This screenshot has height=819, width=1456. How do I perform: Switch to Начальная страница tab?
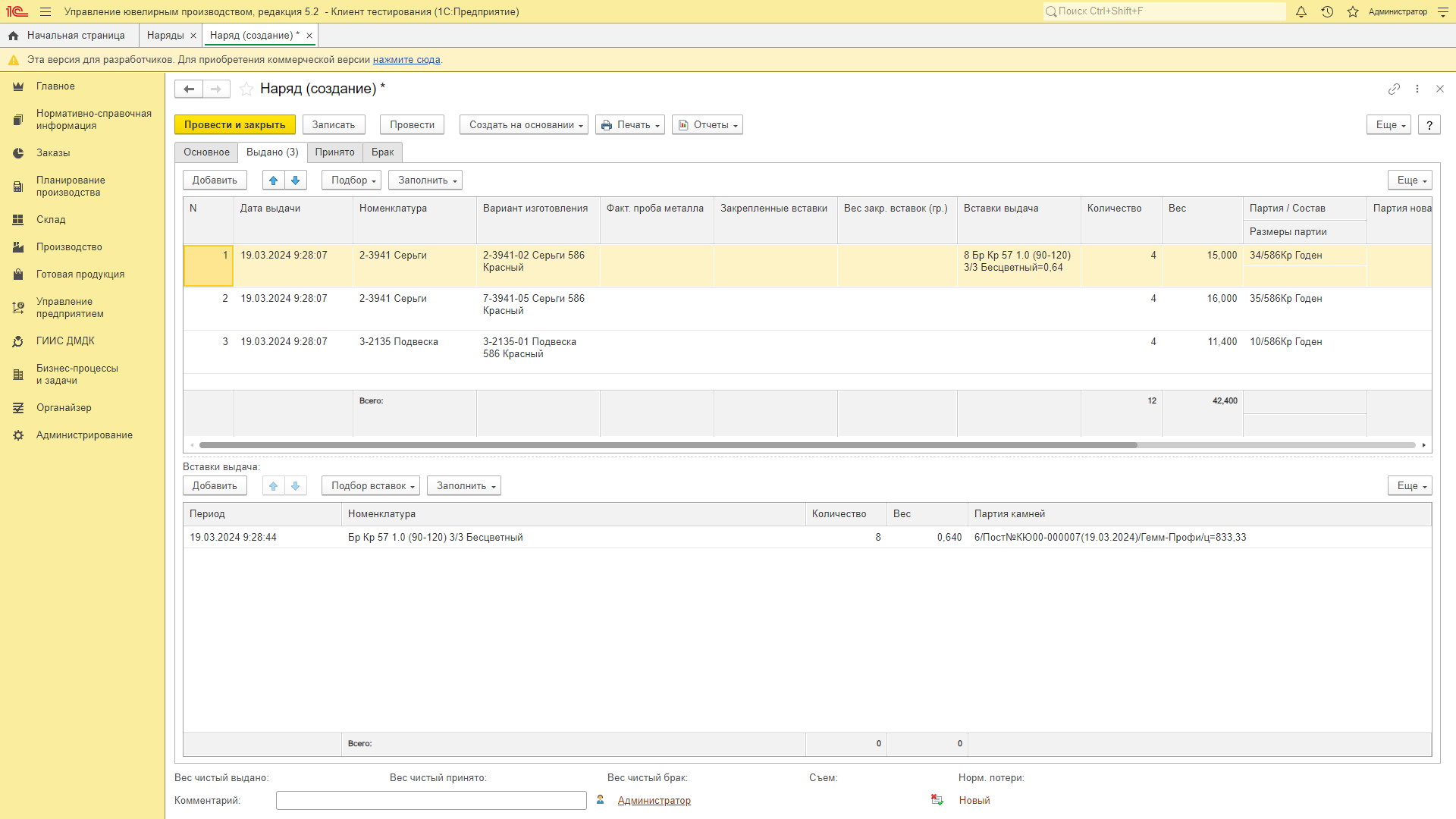tap(76, 36)
